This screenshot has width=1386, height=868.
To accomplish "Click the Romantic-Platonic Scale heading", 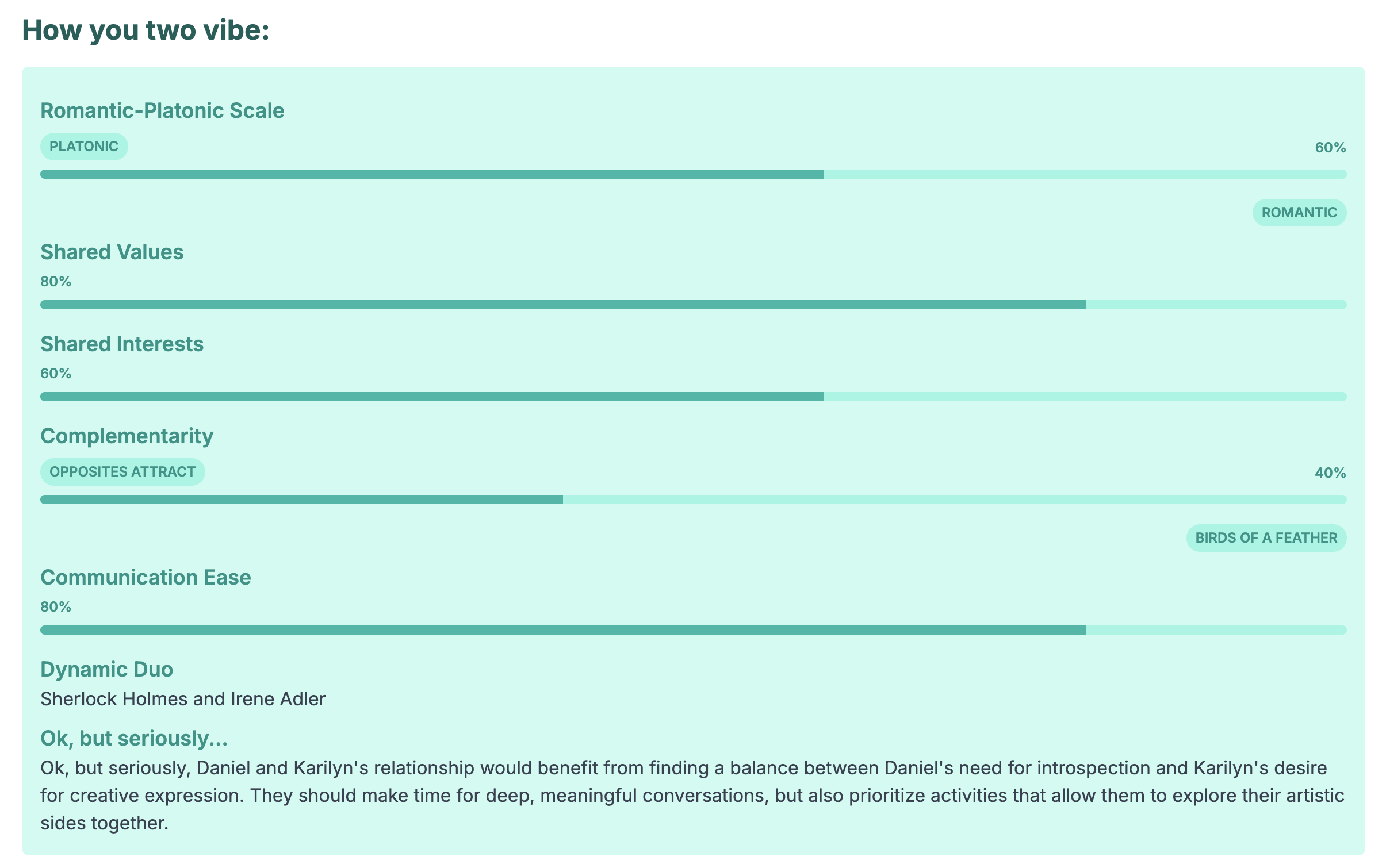I will click(162, 110).
